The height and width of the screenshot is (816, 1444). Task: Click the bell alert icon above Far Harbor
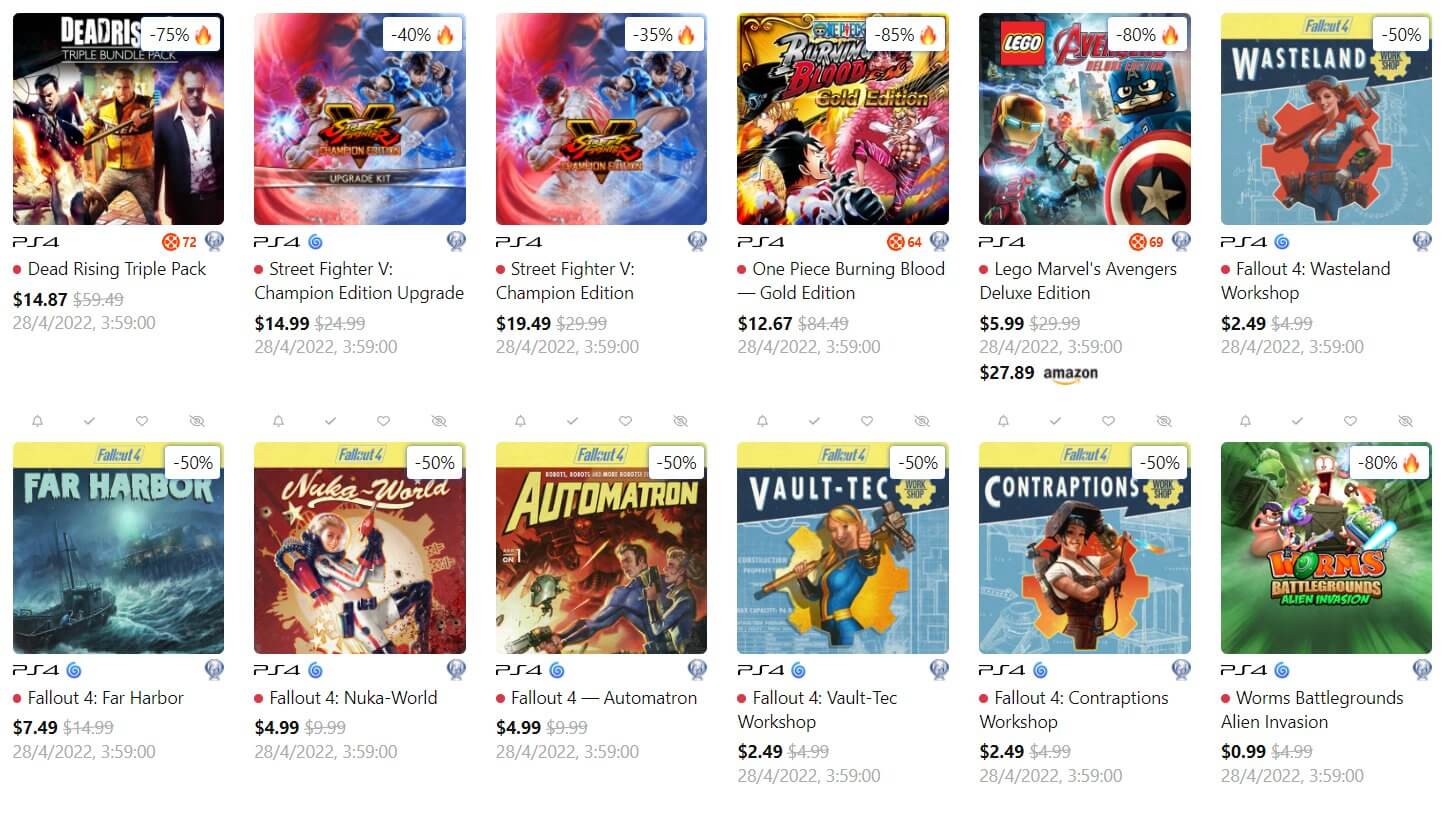click(37, 421)
